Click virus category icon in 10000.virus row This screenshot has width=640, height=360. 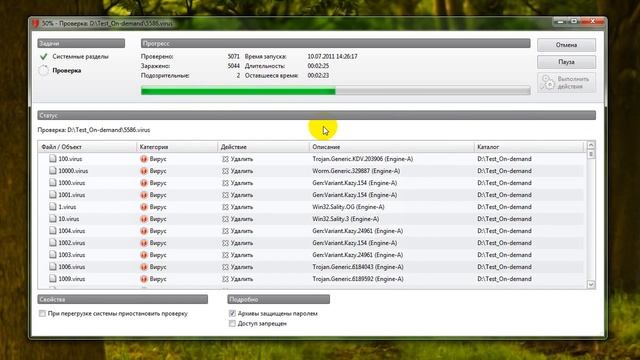144,171
